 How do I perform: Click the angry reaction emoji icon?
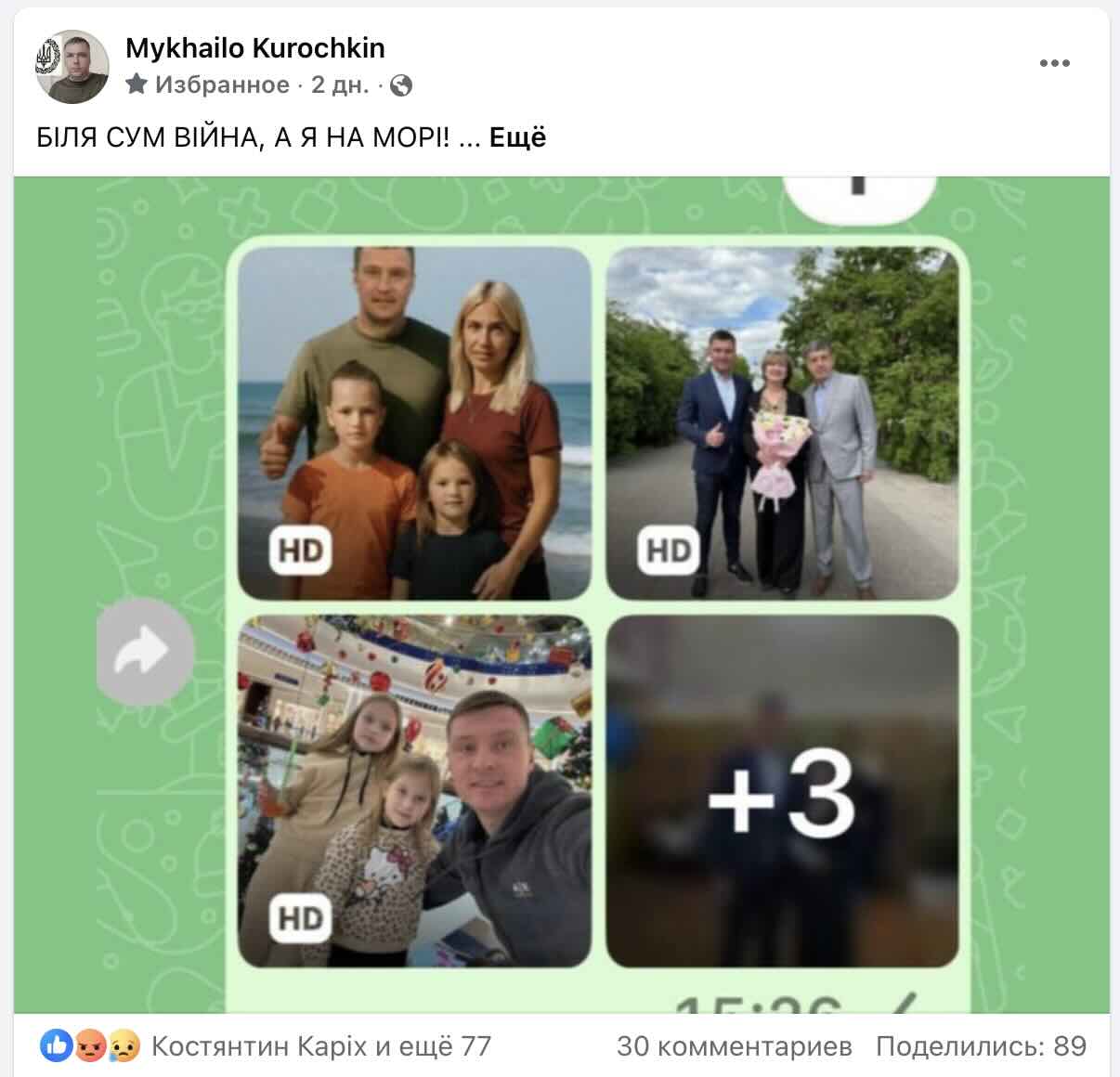(x=90, y=1046)
